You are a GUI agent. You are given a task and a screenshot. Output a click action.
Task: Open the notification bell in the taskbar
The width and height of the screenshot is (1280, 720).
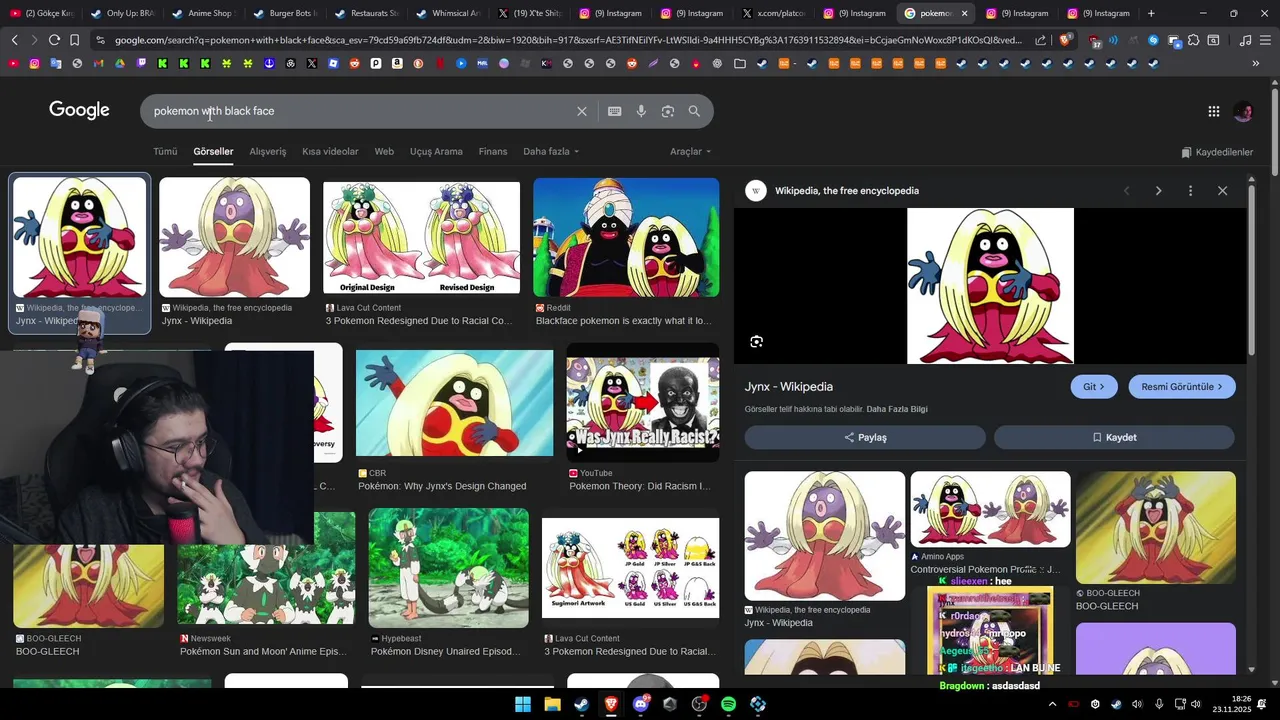(1262, 704)
